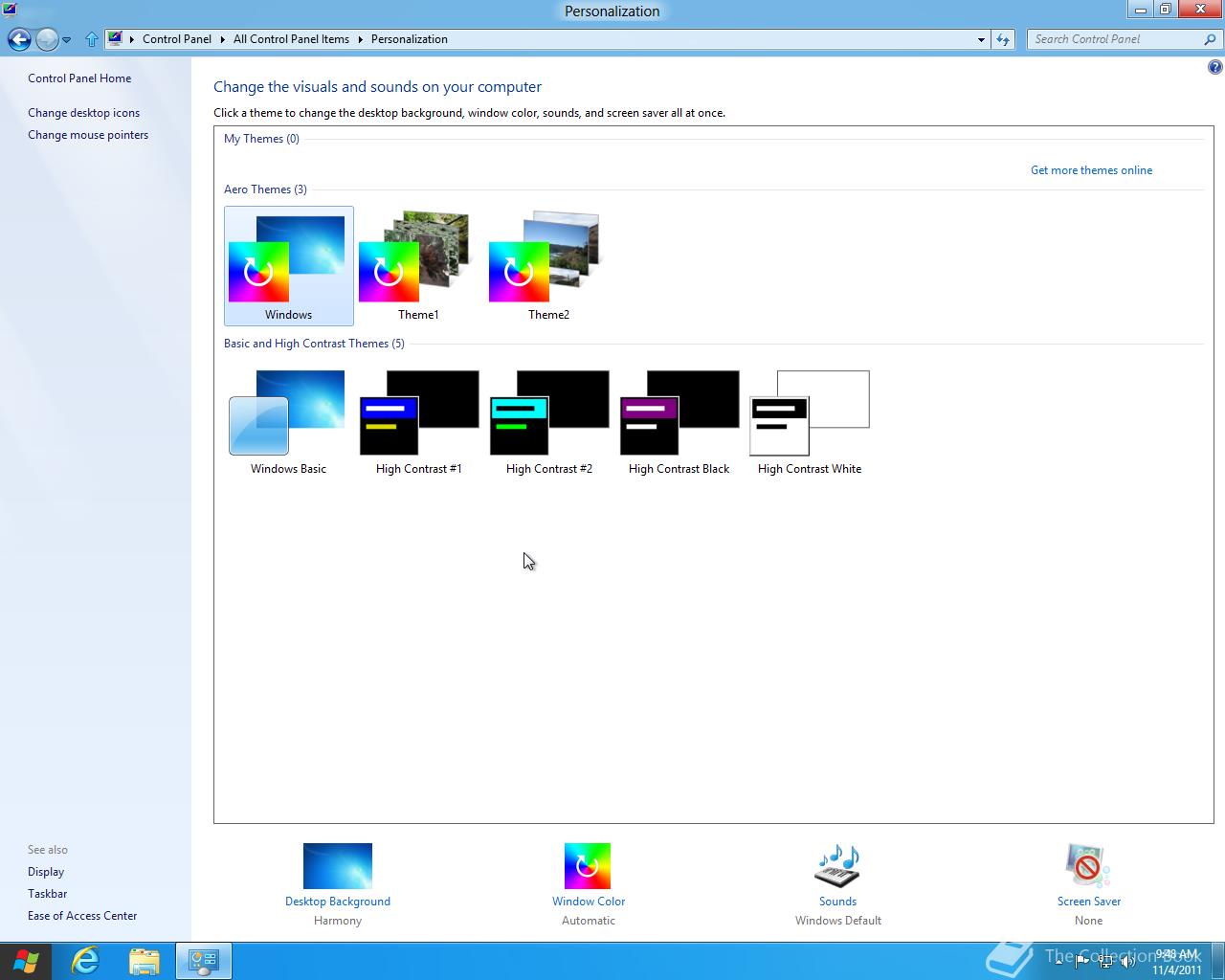
Task: Click the window title bar icon
Action: [10, 11]
